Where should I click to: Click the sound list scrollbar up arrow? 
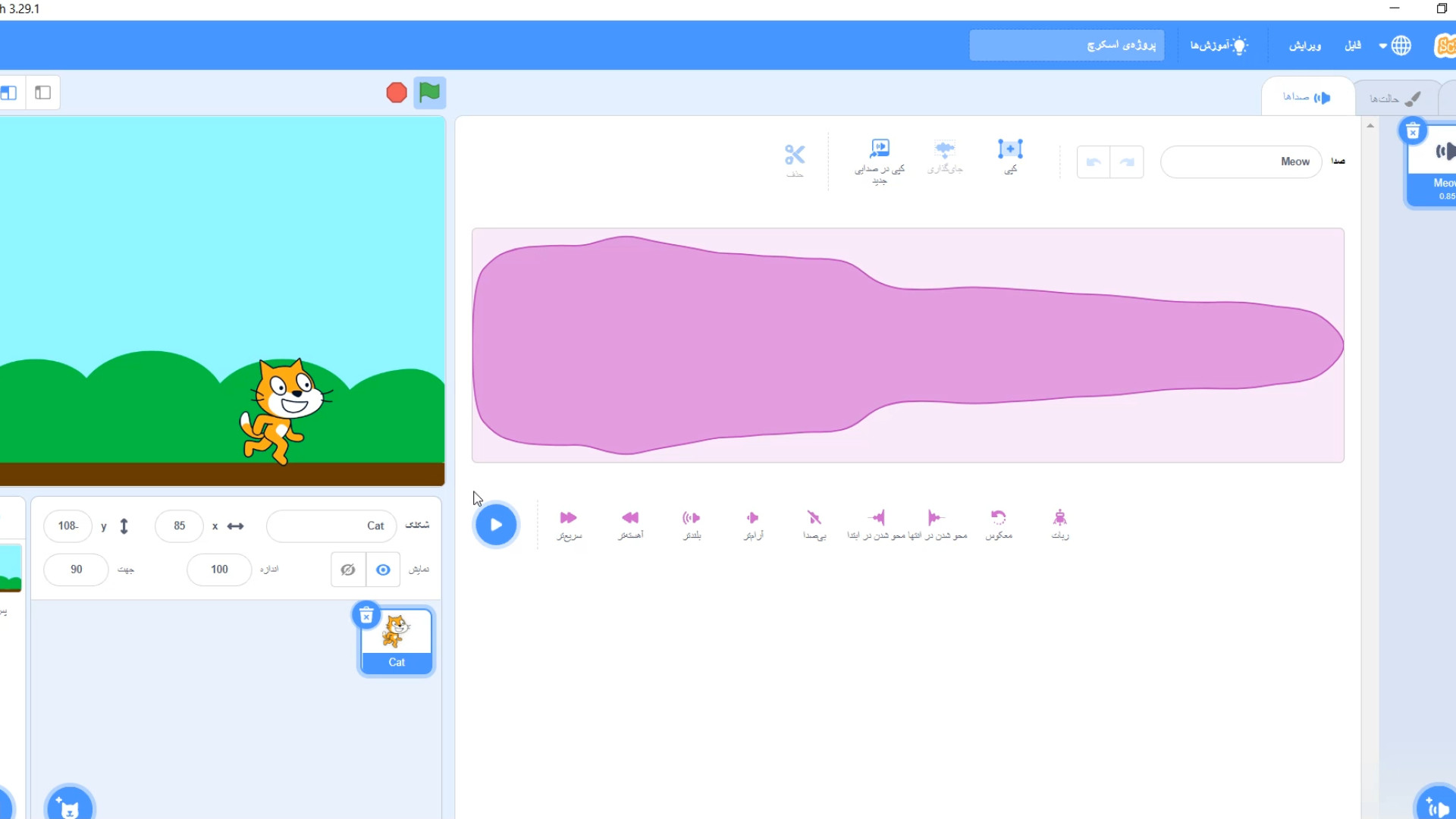[1370, 126]
